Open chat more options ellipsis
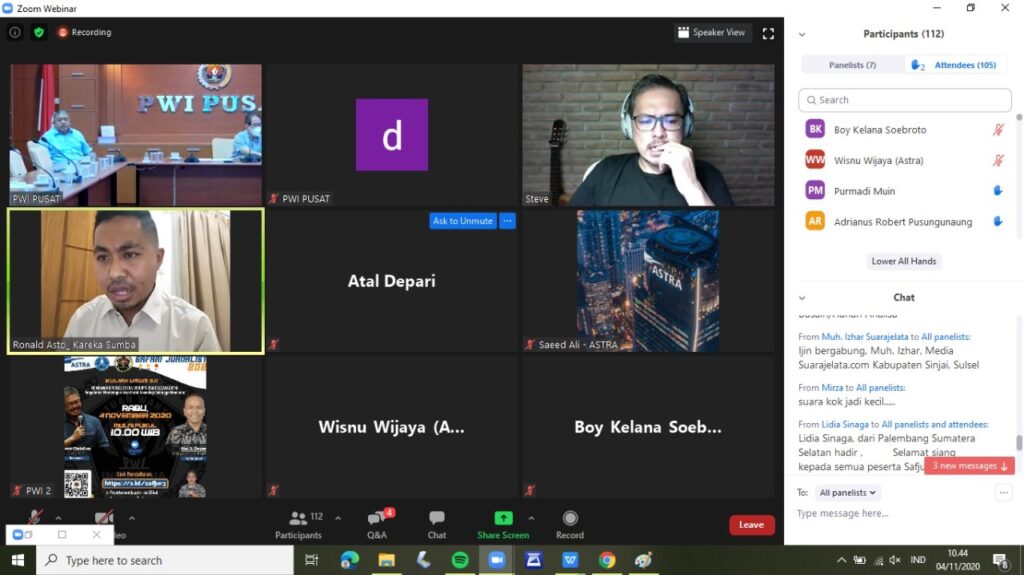1024x575 pixels. point(1004,493)
